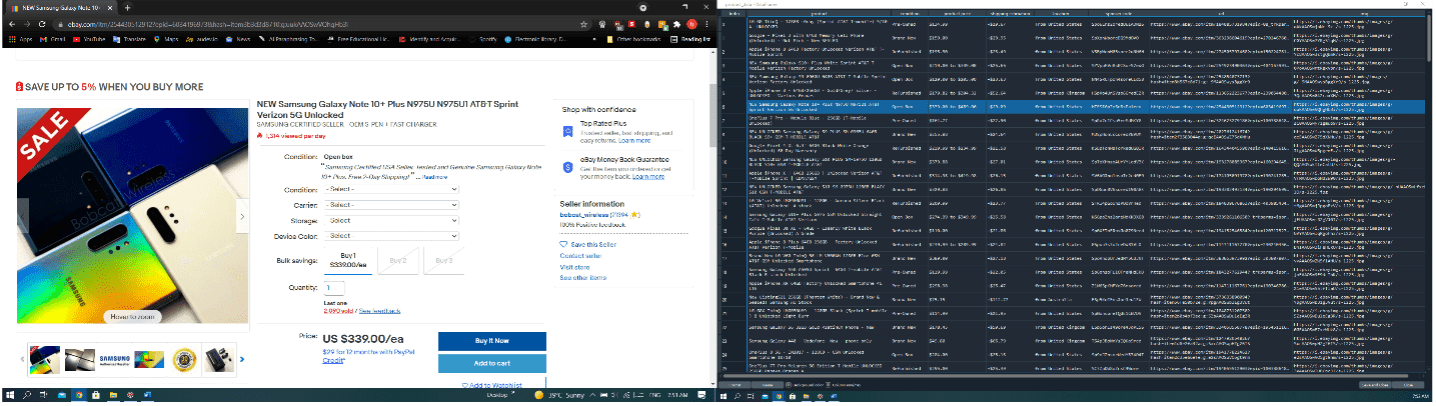Open Chrome Extensions puzzle icon
The width and height of the screenshot is (1436, 406).
coord(675,23)
